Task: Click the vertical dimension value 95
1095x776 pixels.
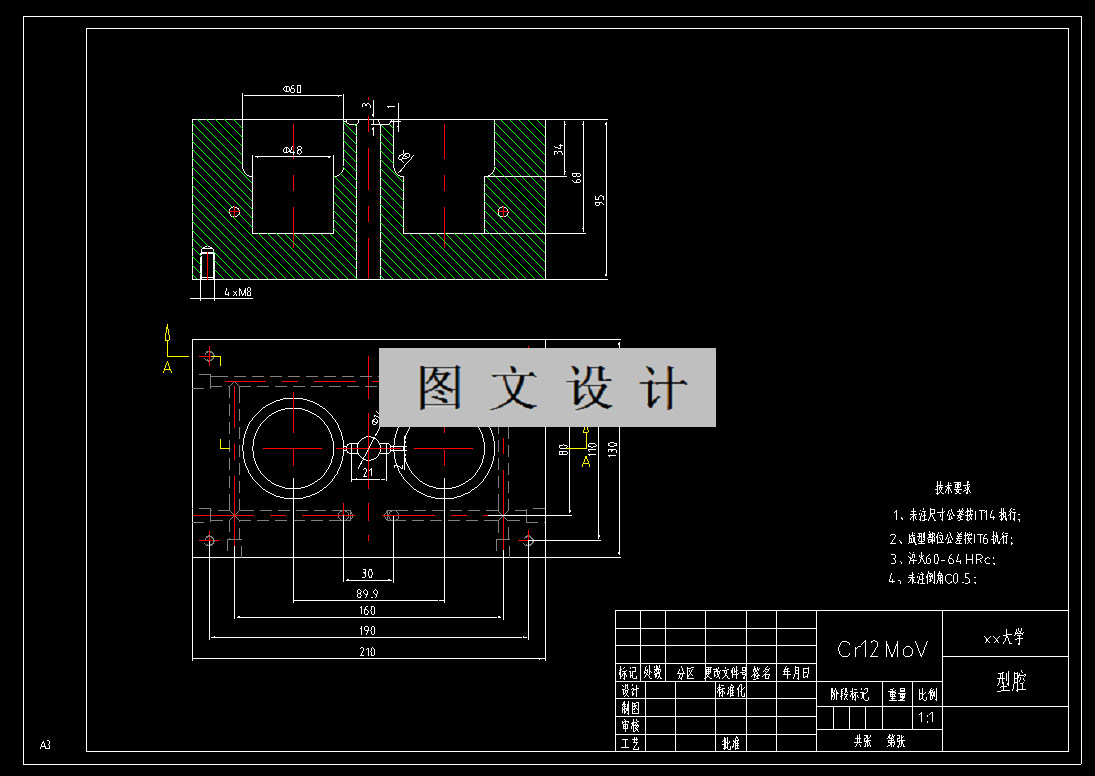Action: [599, 200]
